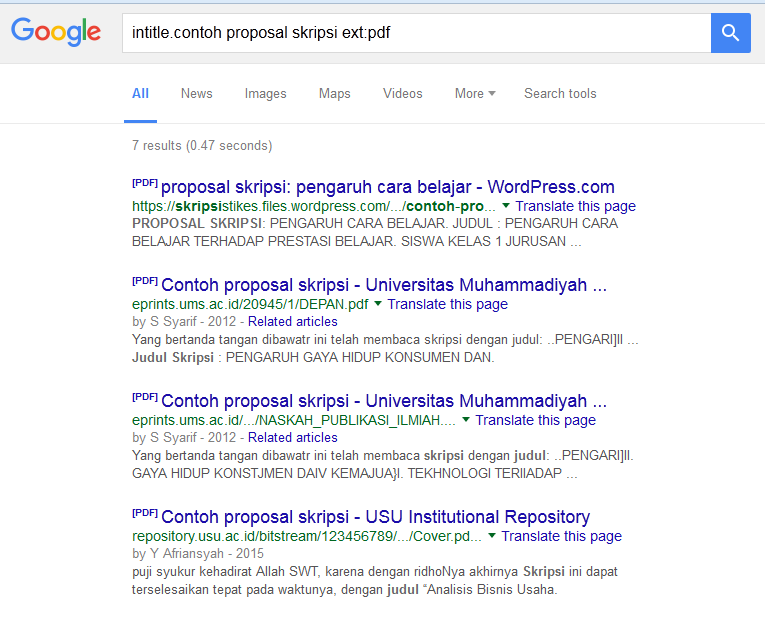Translate the NASKAH_PUBLIKASI_ILMIAH result page
Image resolution: width=765 pixels, height=625 pixels.
(536, 420)
